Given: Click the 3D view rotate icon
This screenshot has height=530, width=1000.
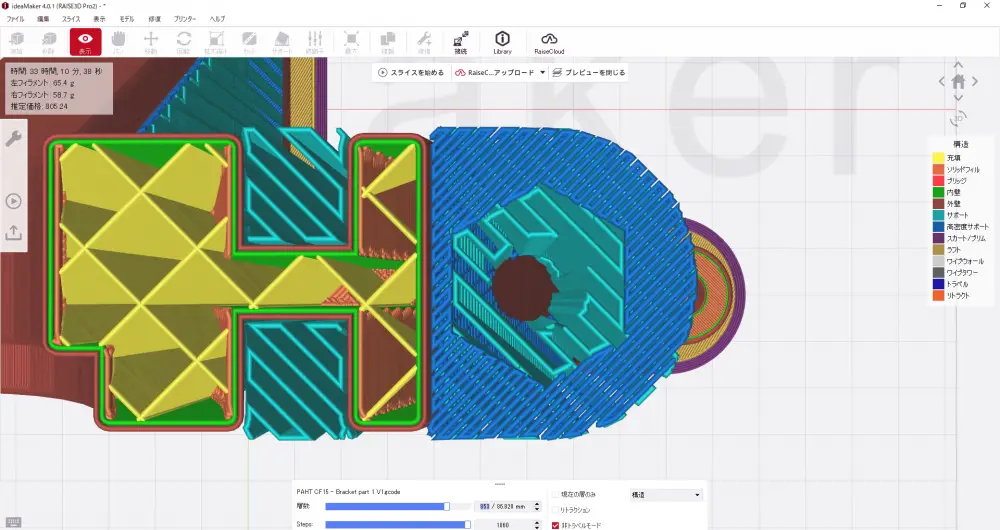Looking at the screenshot, I should [958, 117].
